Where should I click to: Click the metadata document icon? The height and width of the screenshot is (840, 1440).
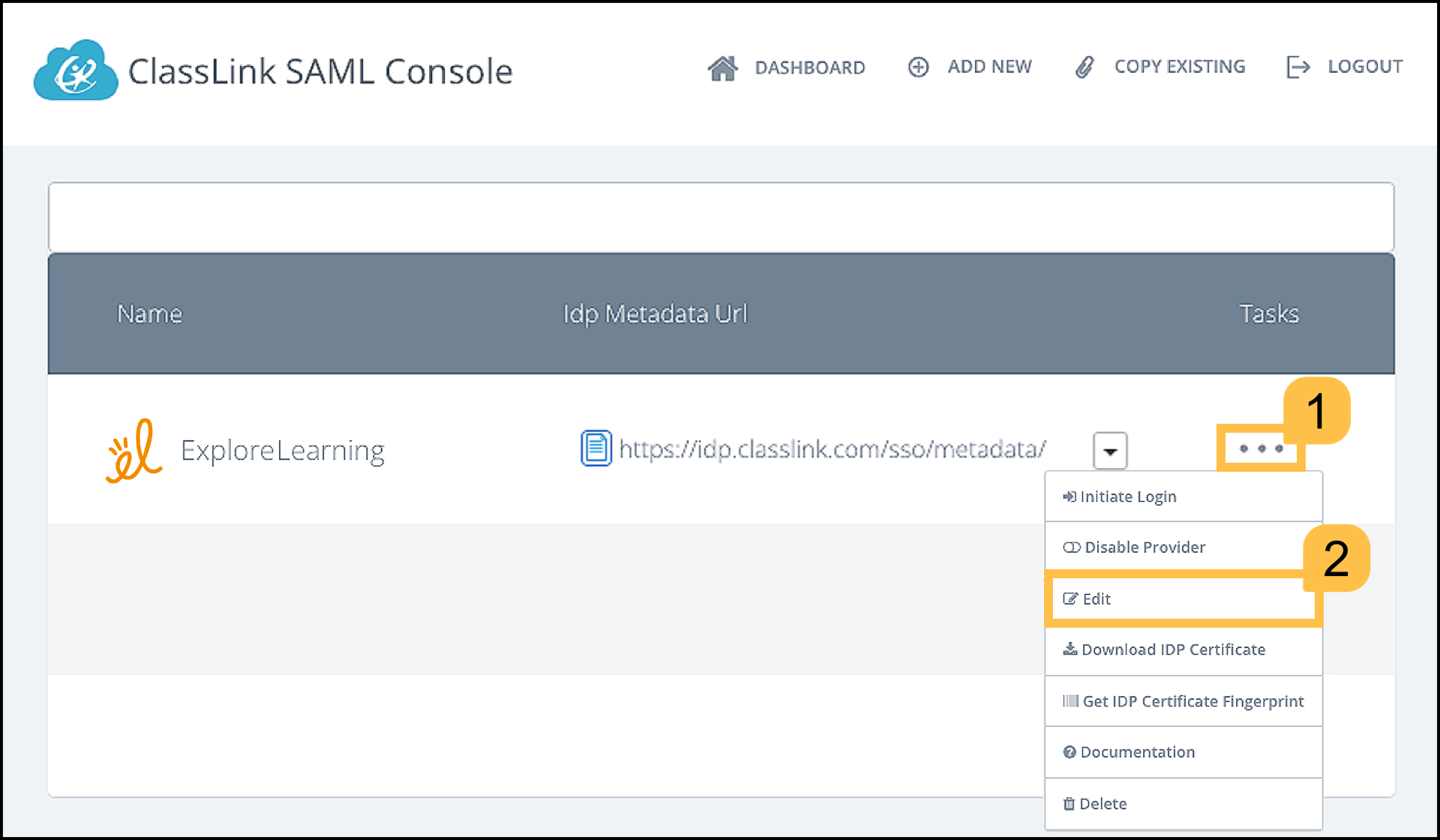click(x=595, y=449)
